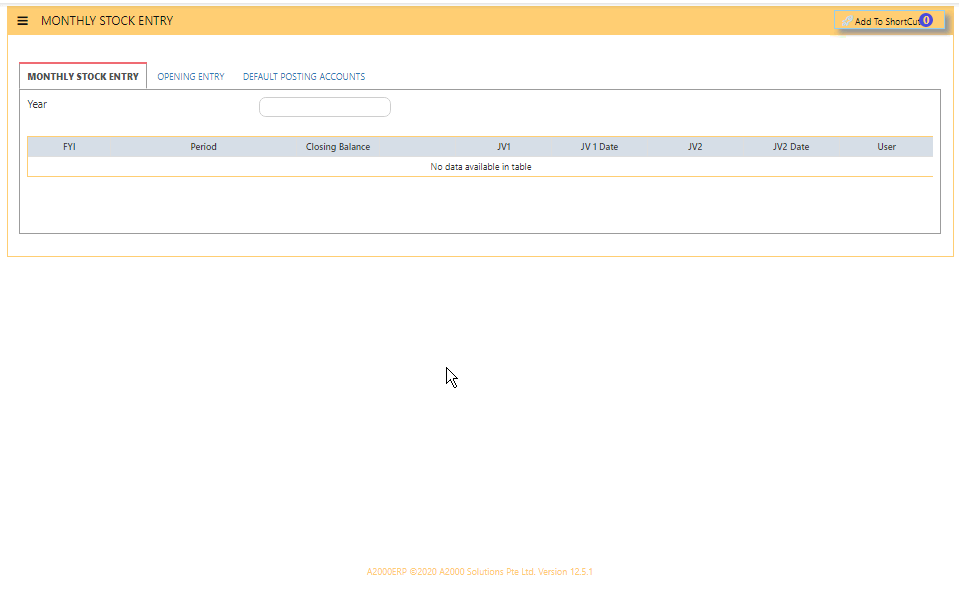Open the hamburger menu icon
Screen dimensions: 959x592
[23, 21]
